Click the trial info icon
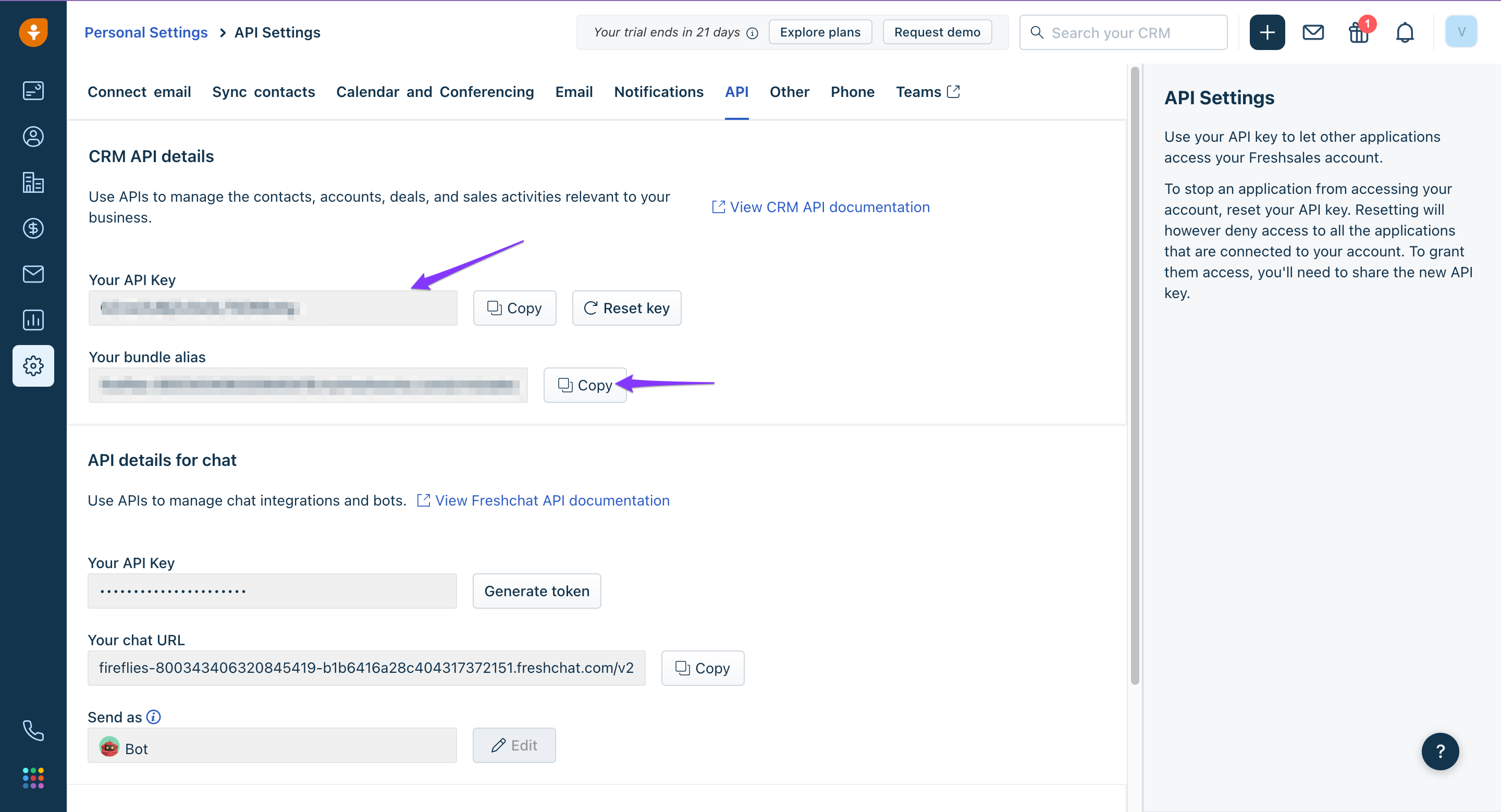 (x=752, y=33)
